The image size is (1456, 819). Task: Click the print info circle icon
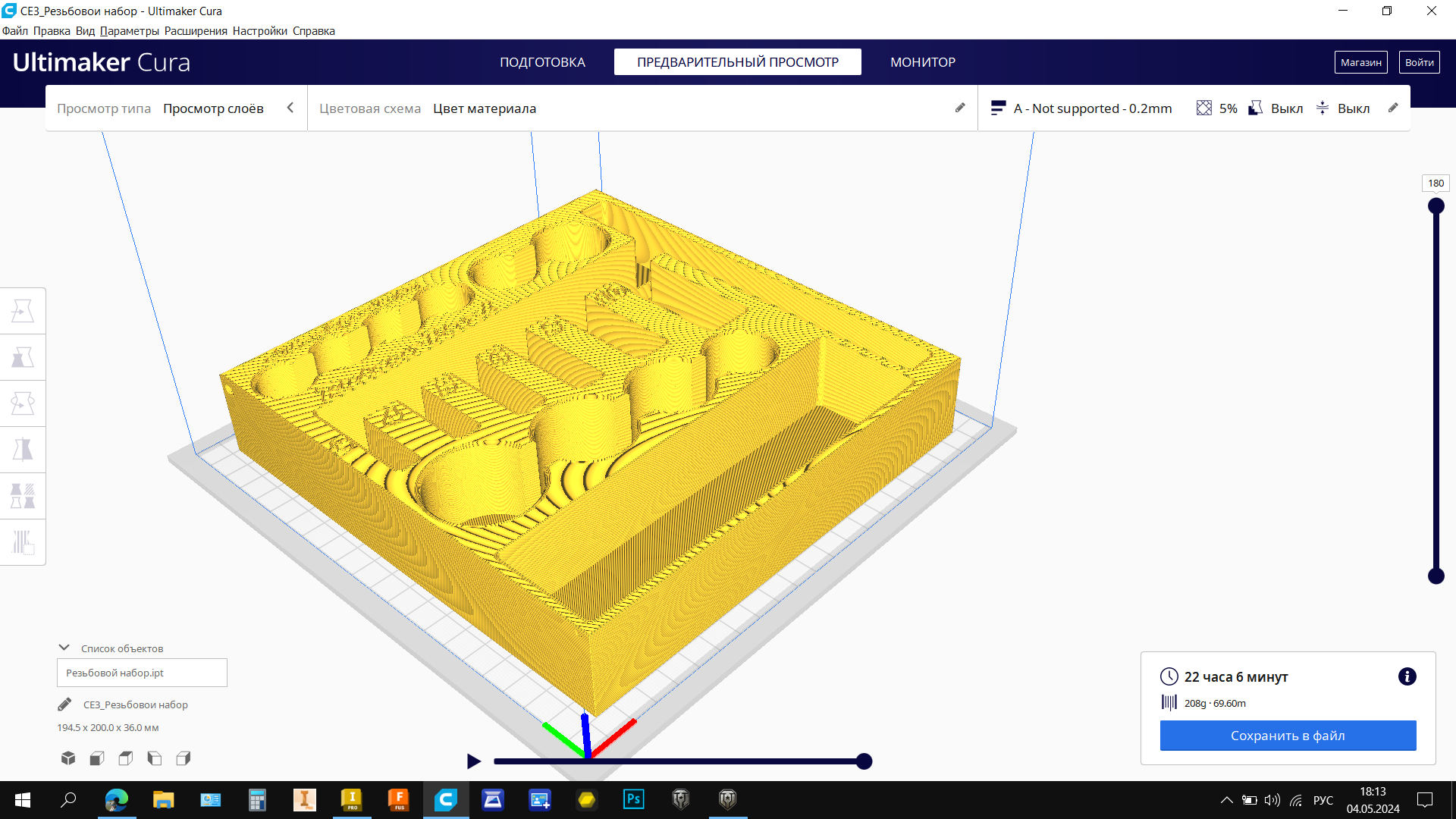tap(1407, 676)
